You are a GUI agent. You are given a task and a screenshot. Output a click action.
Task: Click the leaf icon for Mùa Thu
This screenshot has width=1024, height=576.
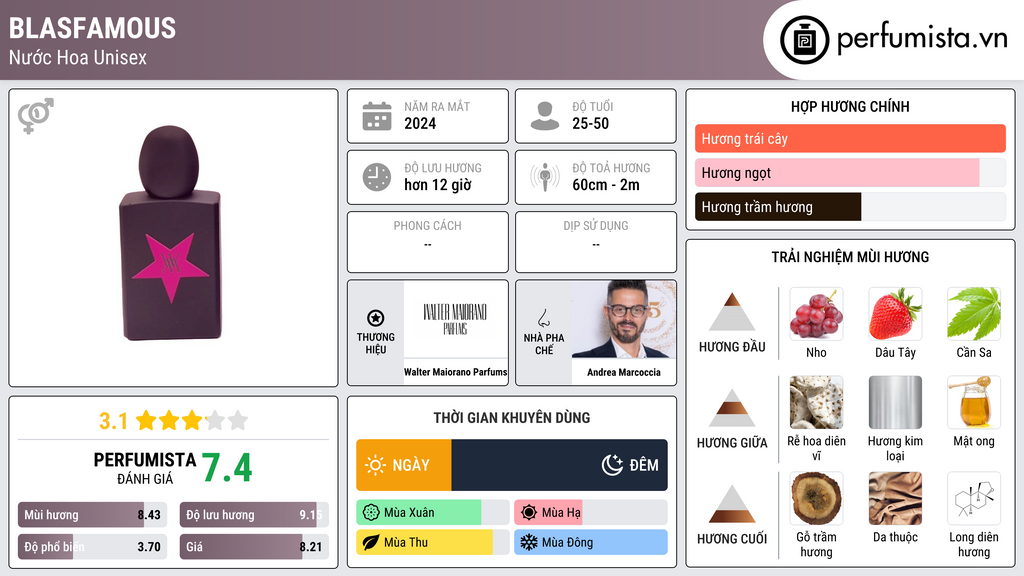coord(371,542)
